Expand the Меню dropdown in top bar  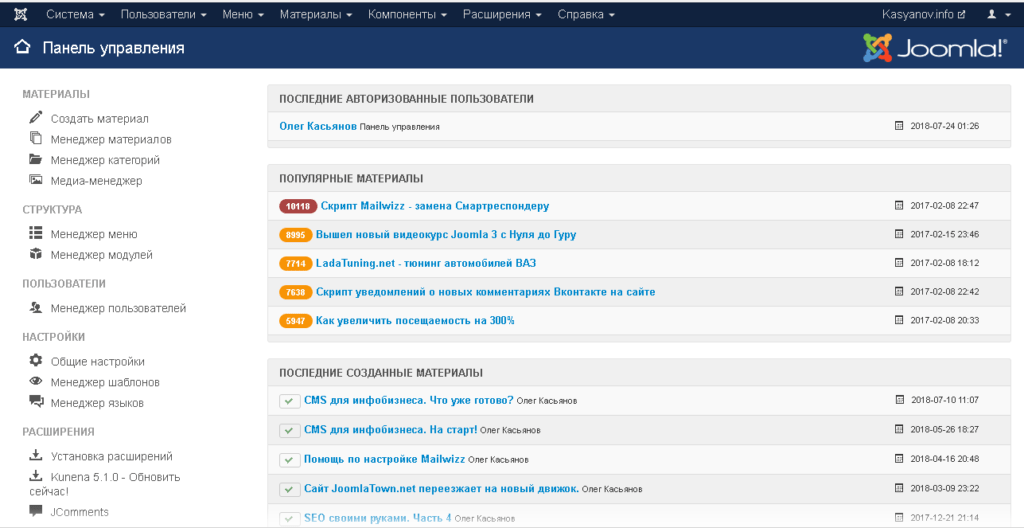[243, 14]
